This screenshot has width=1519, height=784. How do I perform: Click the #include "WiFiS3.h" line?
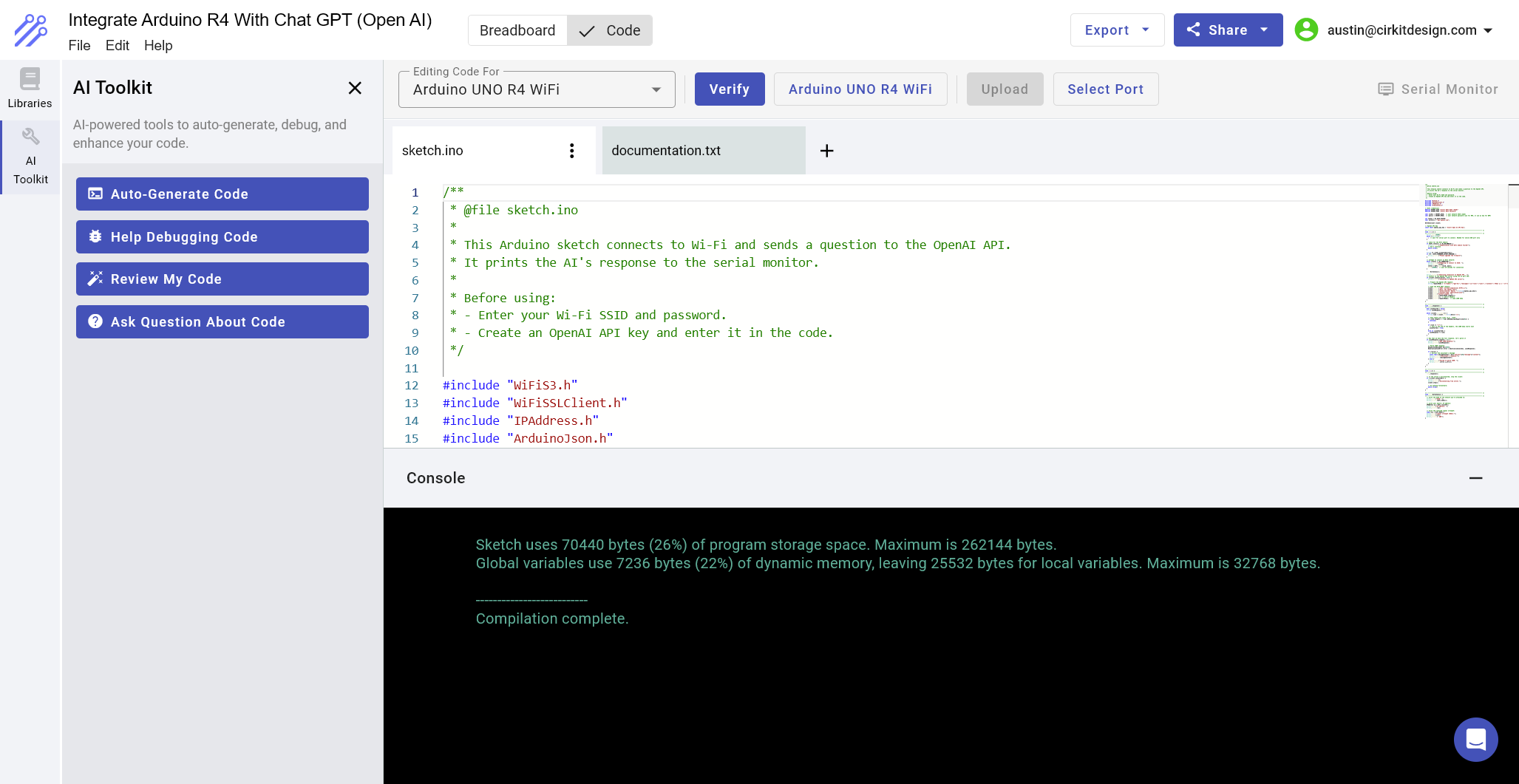click(x=510, y=386)
